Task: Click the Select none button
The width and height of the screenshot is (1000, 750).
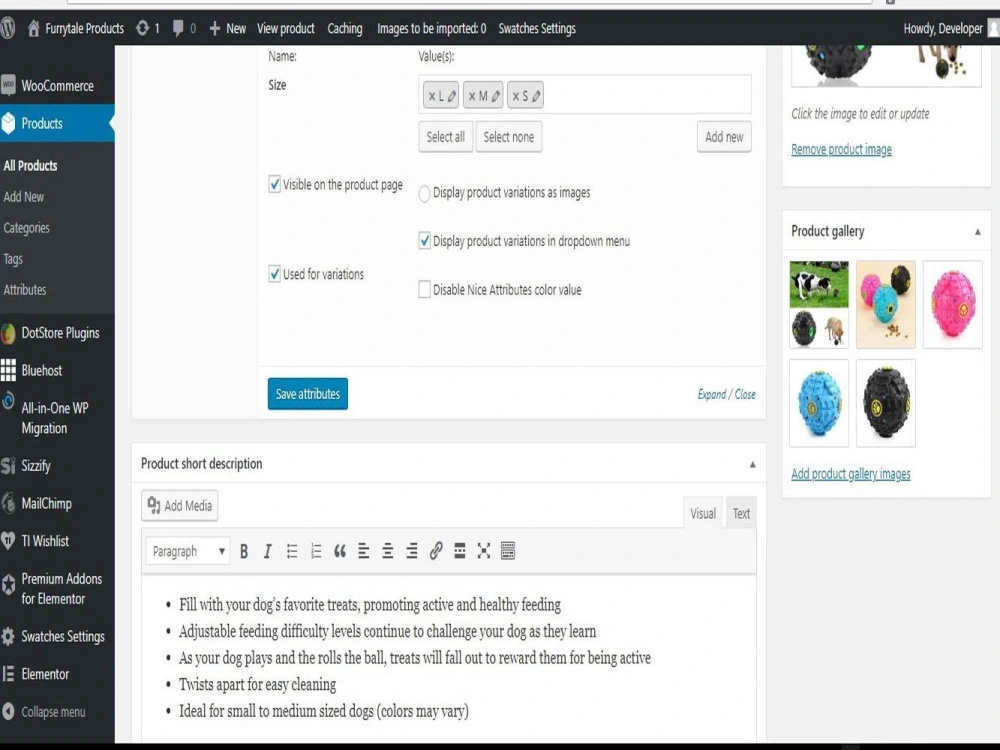Action: pyautogui.click(x=509, y=136)
